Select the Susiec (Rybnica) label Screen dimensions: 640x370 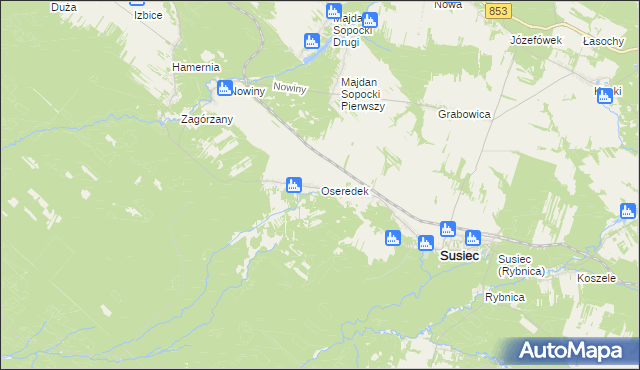coord(521,265)
